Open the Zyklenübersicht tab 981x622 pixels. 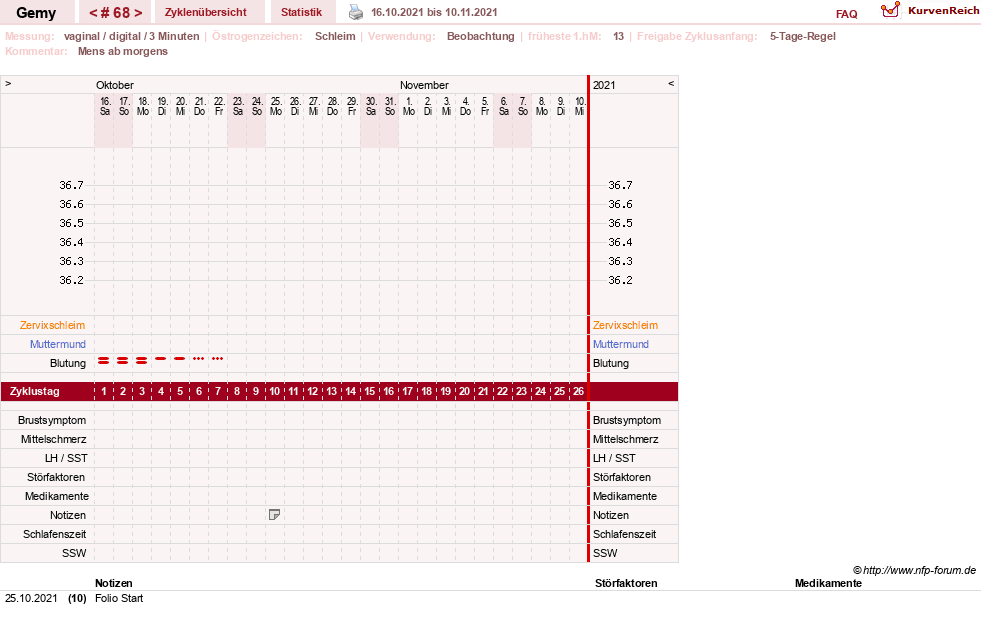[205, 12]
